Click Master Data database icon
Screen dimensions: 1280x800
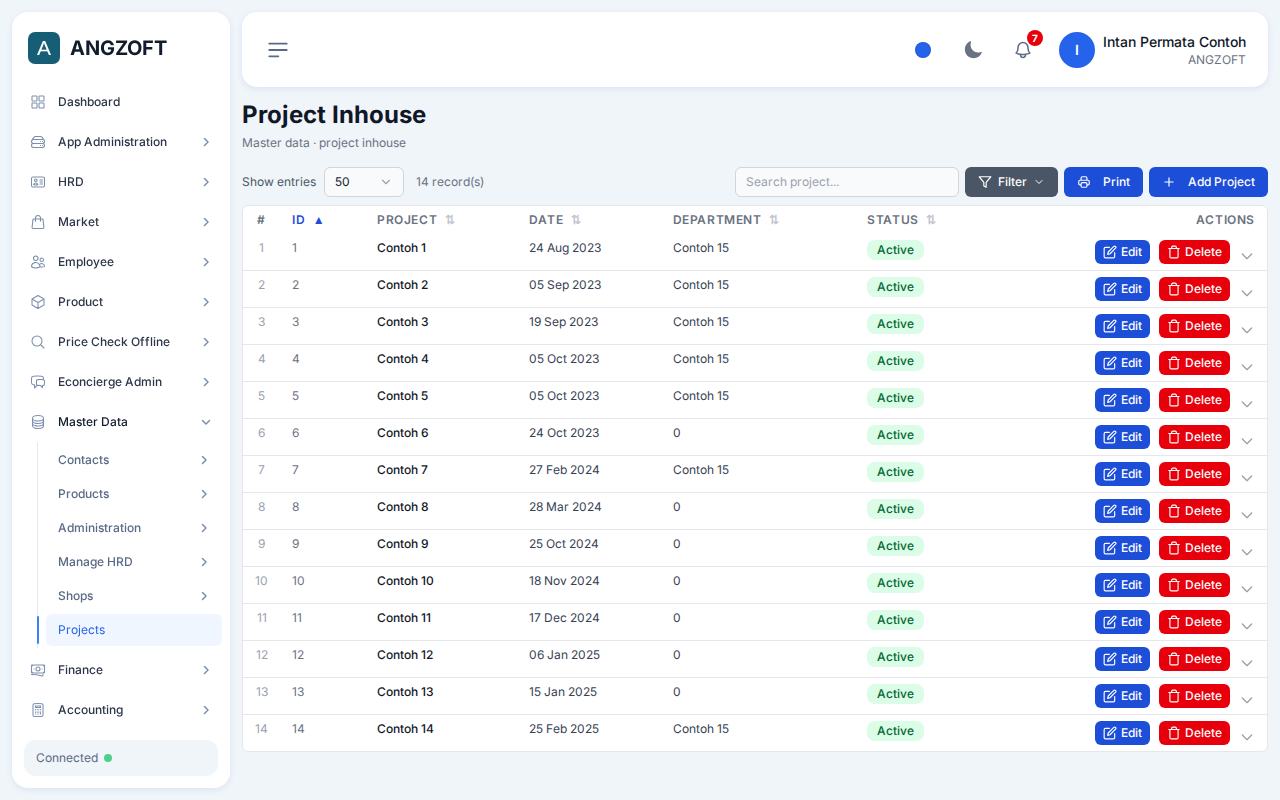[x=38, y=422]
